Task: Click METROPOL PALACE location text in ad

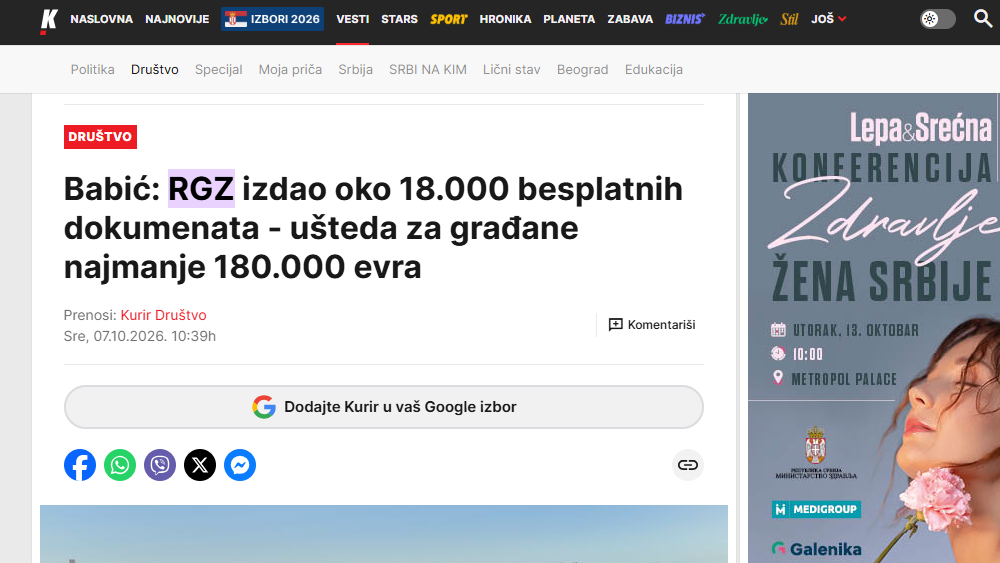Action: (x=844, y=379)
